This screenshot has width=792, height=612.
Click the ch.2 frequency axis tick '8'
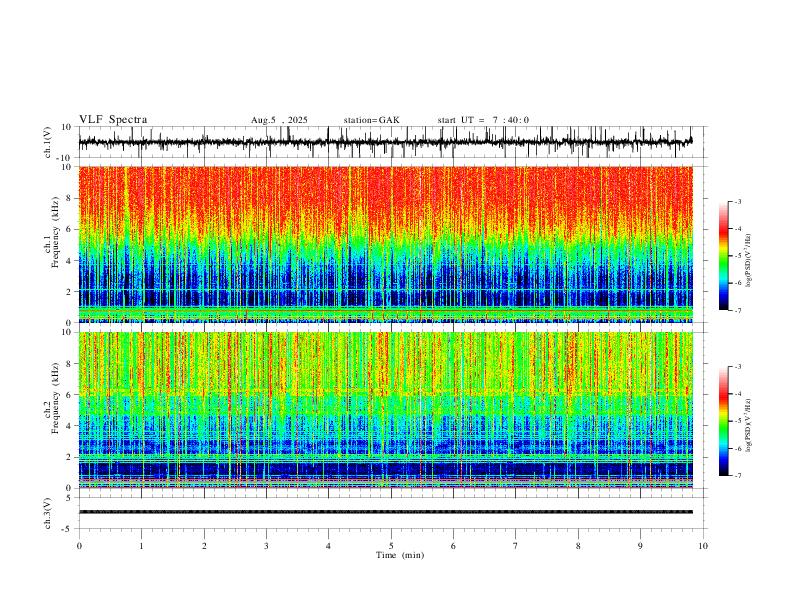(x=69, y=364)
